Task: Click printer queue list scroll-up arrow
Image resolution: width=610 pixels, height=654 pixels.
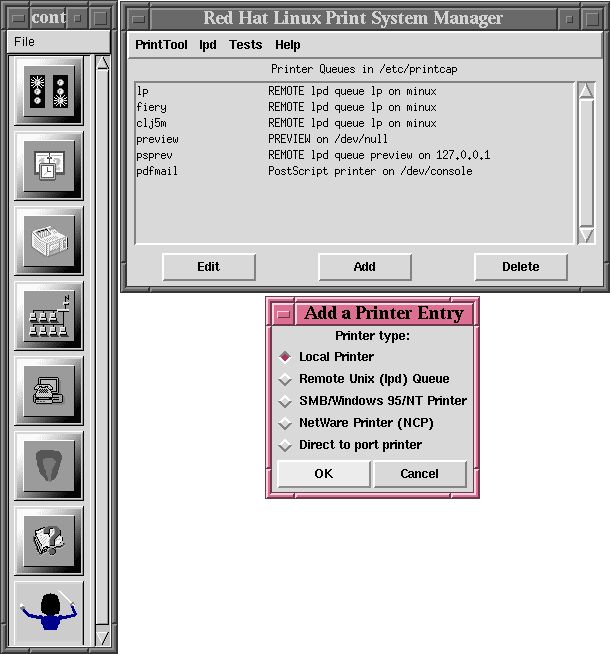Action: [x=586, y=91]
